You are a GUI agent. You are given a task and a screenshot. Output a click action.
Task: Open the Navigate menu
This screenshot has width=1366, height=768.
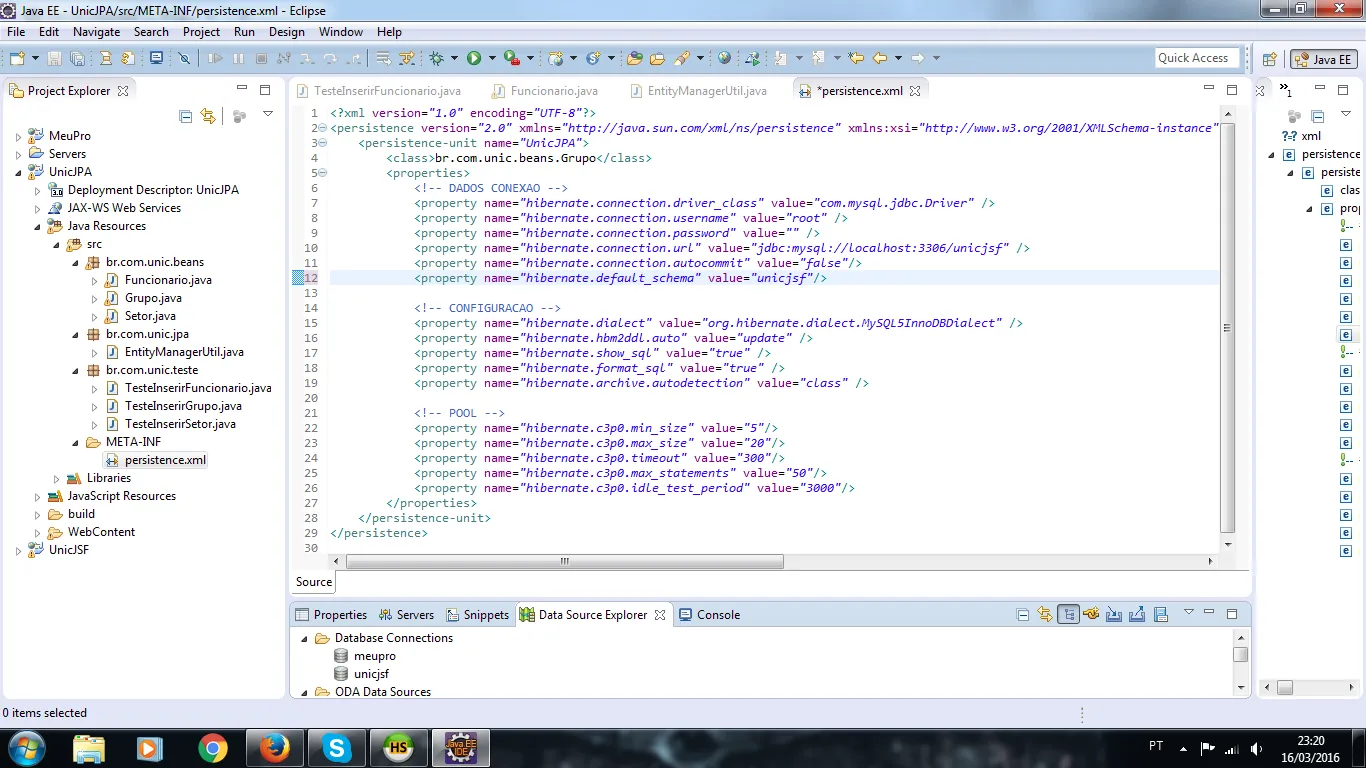click(x=96, y=32)
